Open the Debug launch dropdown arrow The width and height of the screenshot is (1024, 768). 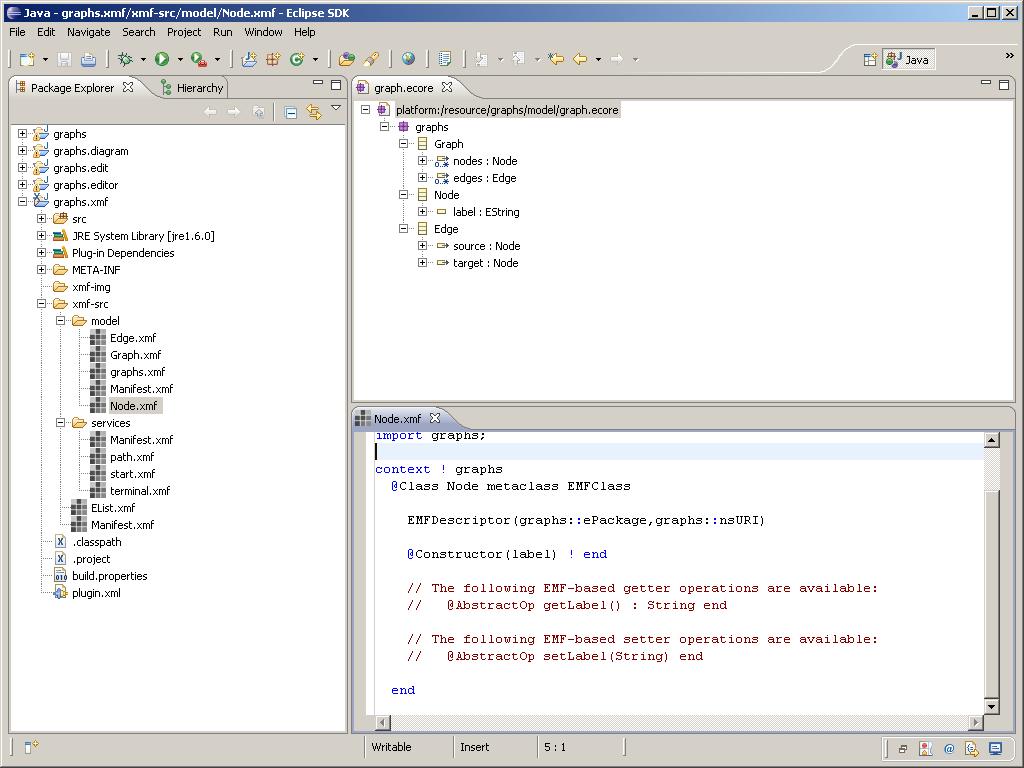143,59
